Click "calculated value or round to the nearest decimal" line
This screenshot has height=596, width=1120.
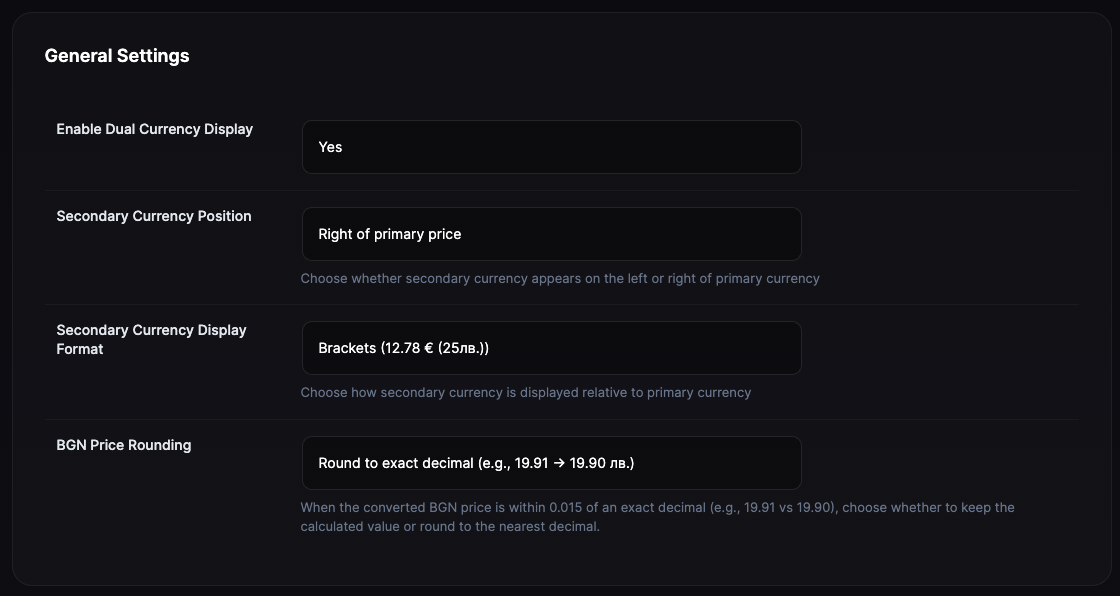point(450,527)
